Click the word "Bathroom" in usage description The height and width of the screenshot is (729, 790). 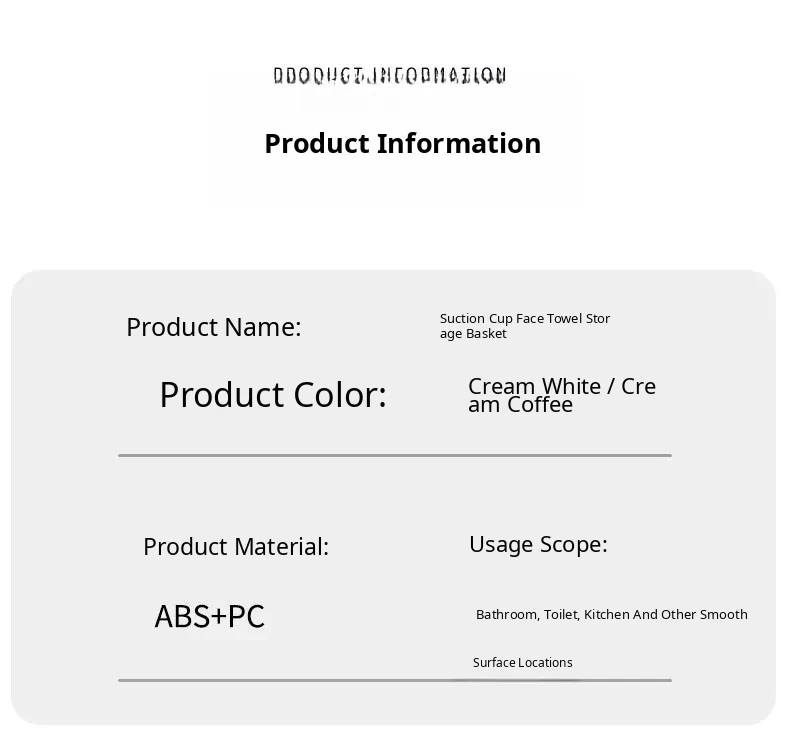click(x=506, y=615)
